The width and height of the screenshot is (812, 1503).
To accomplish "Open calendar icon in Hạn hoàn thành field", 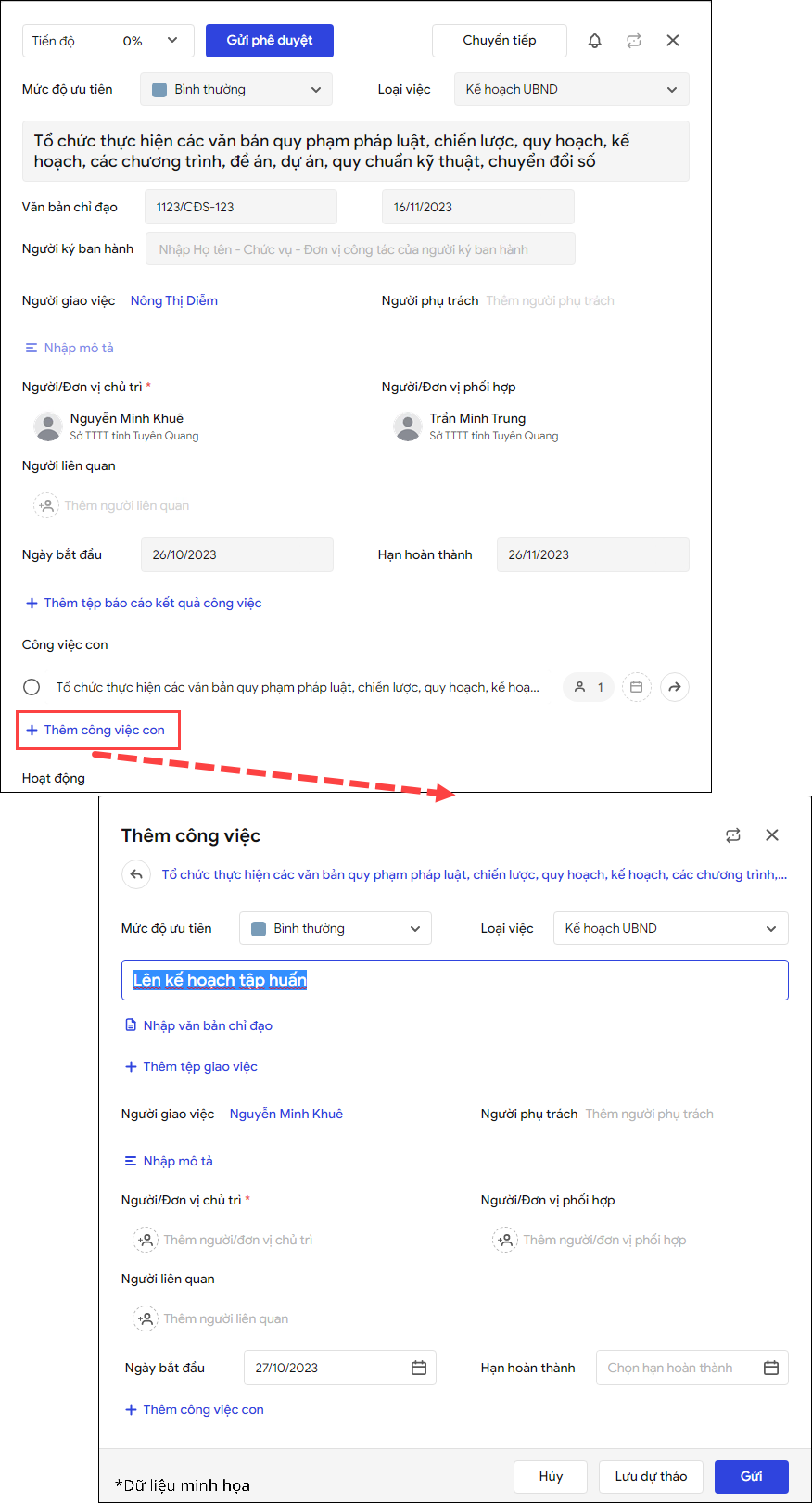I will click(x=771, y=1368).
